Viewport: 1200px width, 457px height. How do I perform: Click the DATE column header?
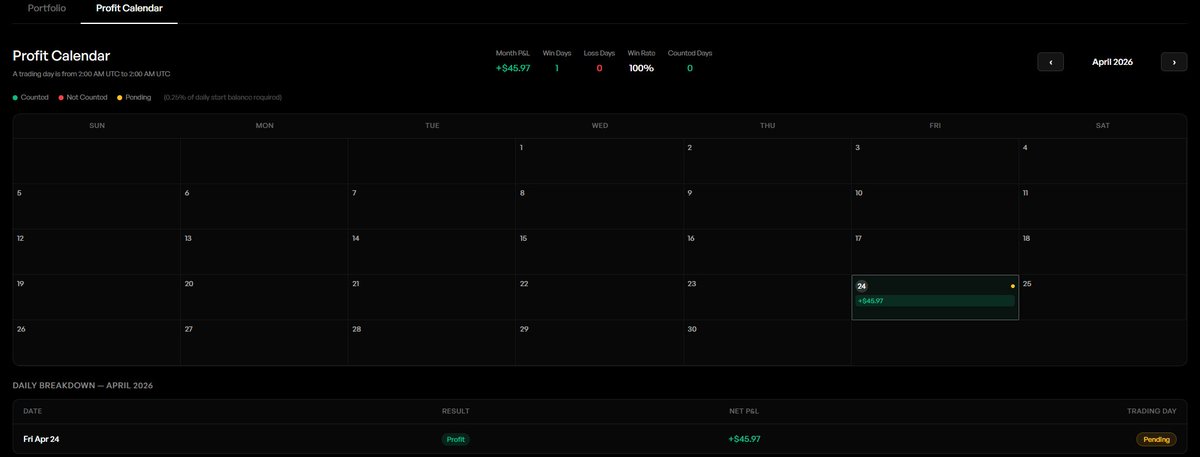coord(32,411)
